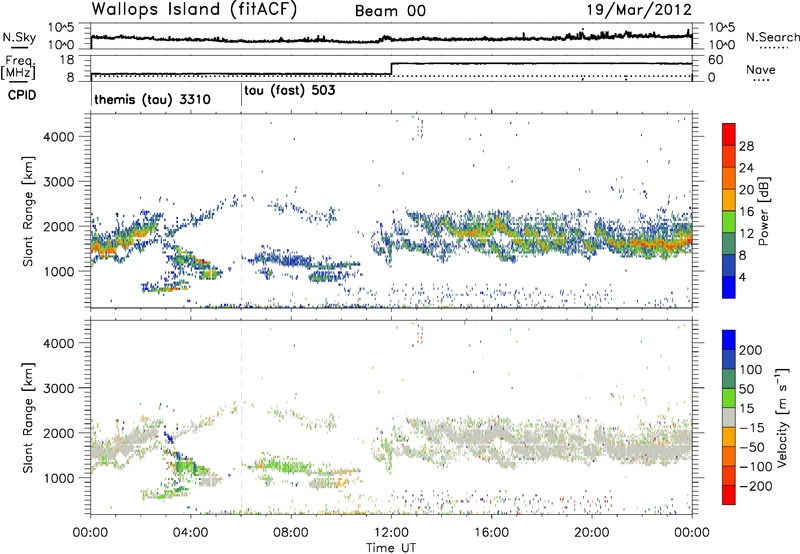
Task: Click velocity colorbar value -15
Action: 752,428
